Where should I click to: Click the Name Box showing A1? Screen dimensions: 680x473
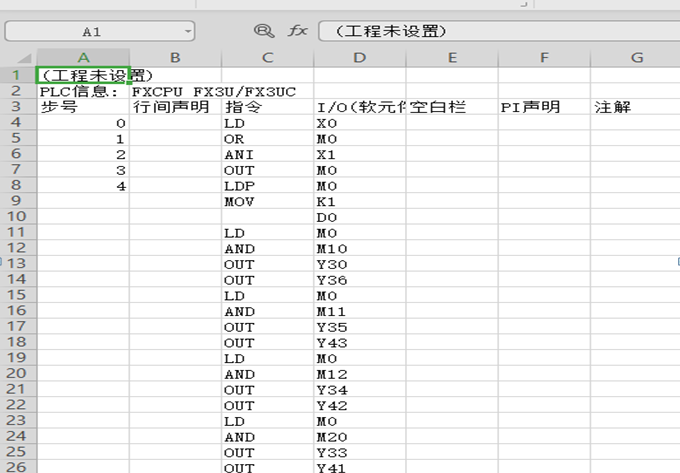pyautogui.click(x=99, y=31)
